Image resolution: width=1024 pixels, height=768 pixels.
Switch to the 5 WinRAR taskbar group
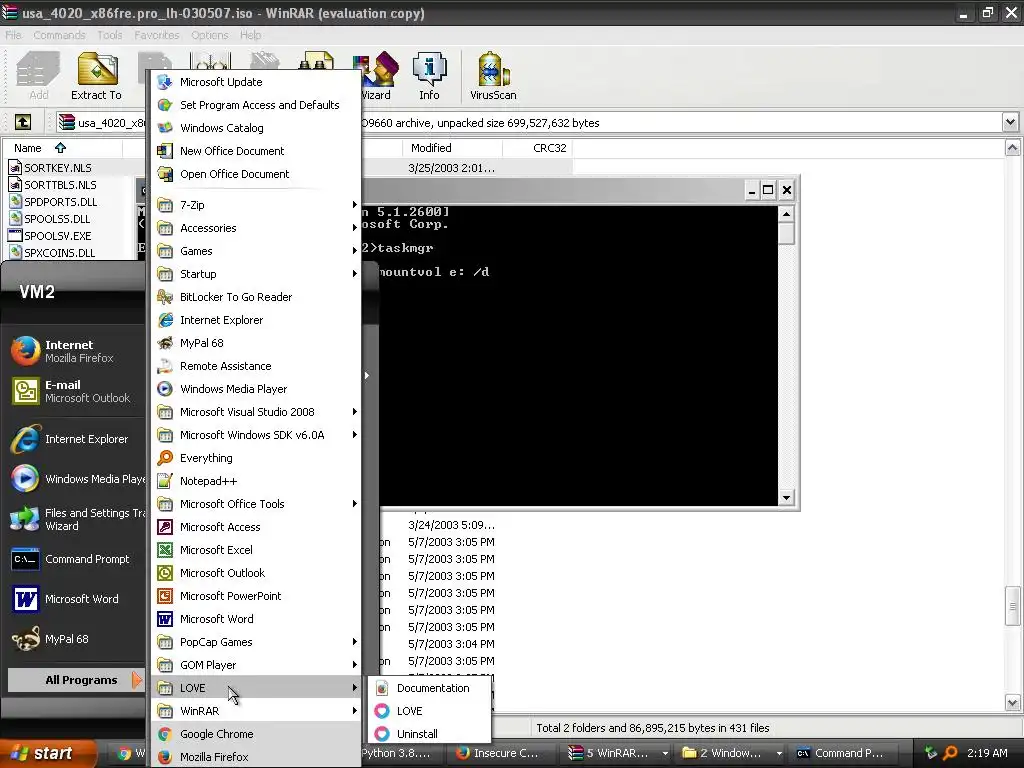point(618,753)
